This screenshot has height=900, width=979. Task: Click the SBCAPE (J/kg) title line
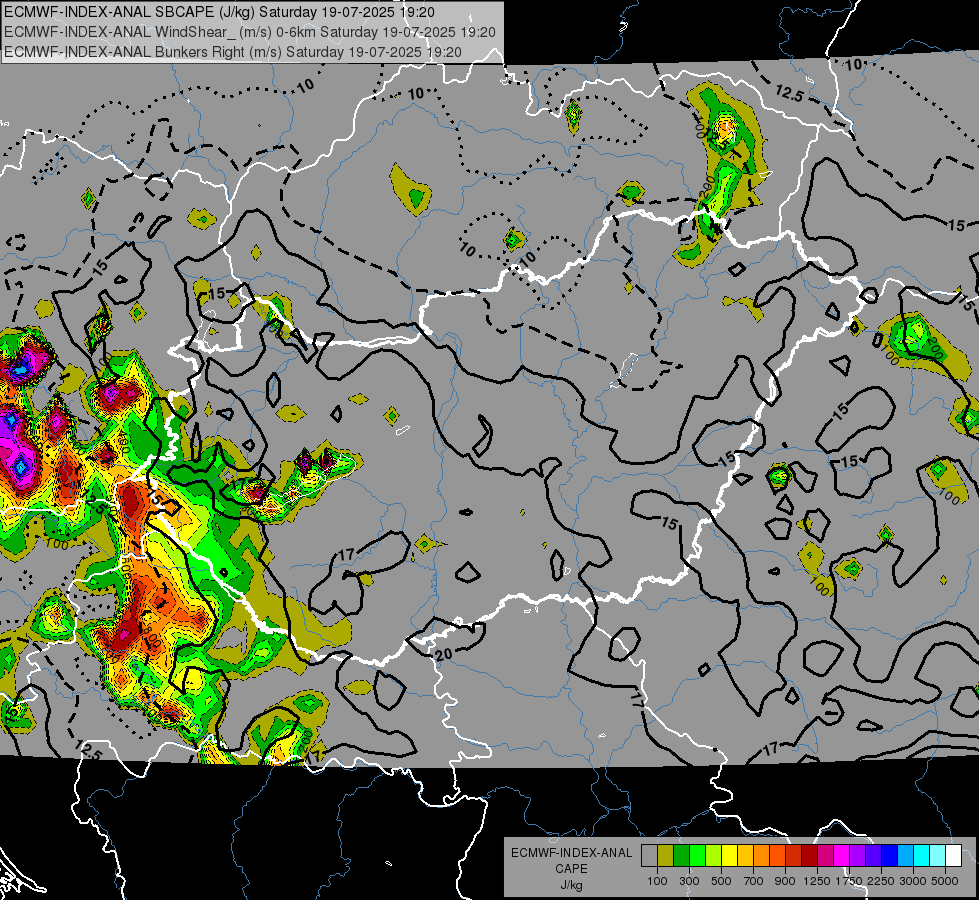click(219, 12)
